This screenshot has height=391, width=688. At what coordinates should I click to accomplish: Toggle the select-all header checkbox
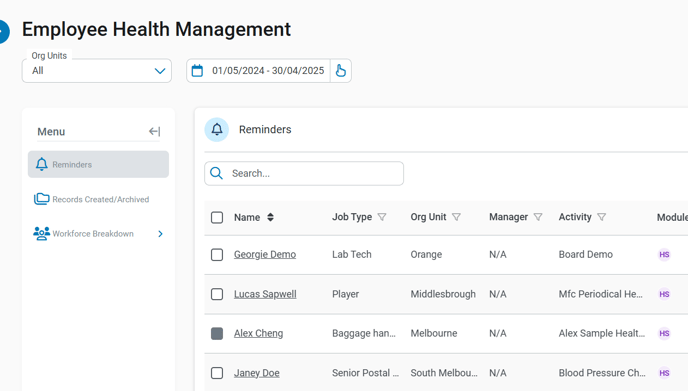(x=217, y=217)
